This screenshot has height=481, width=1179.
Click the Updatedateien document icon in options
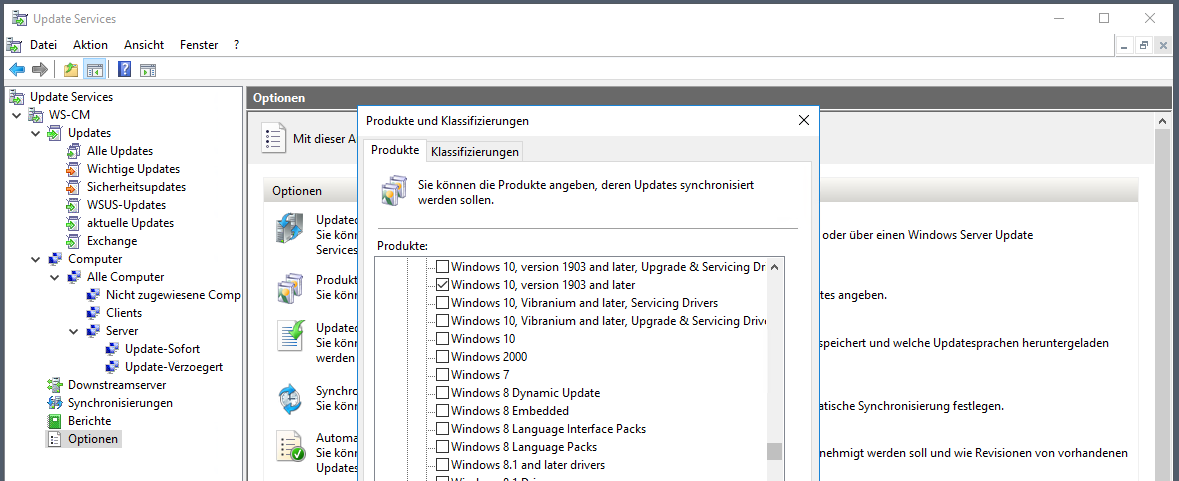click(x=289, y=335)
